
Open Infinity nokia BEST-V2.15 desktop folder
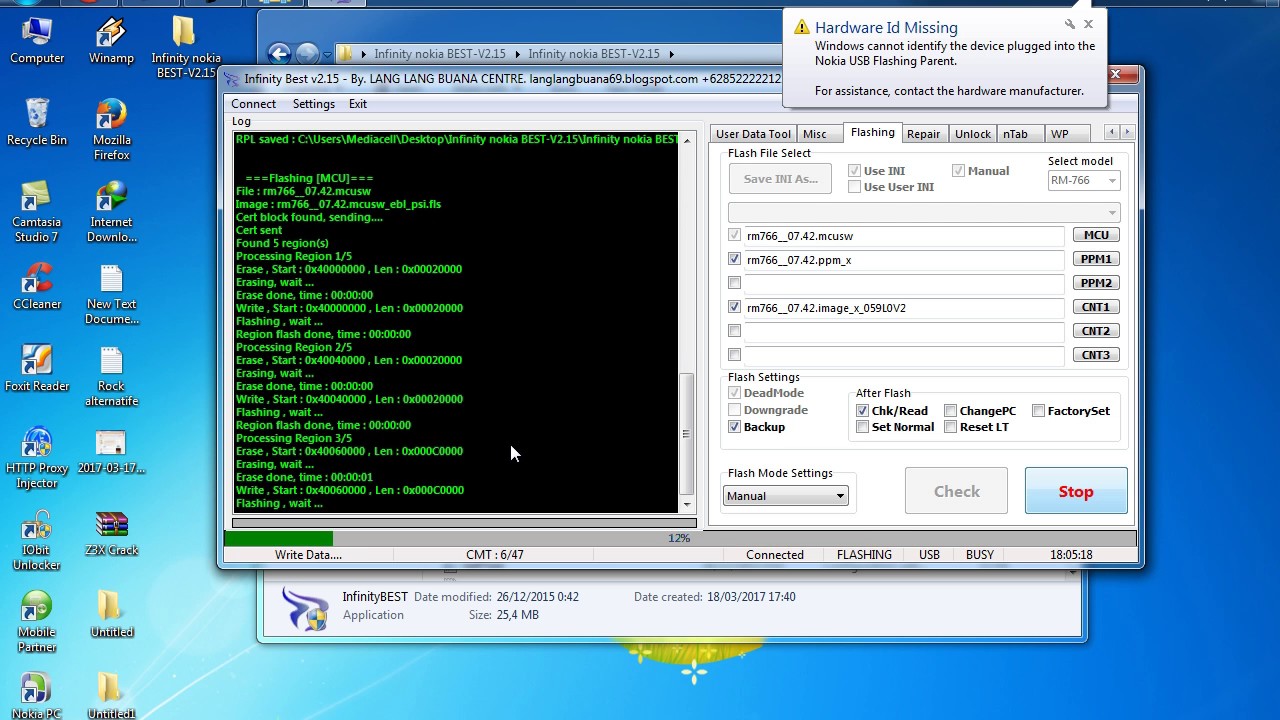pyautogui.click(x=185, y=45)
